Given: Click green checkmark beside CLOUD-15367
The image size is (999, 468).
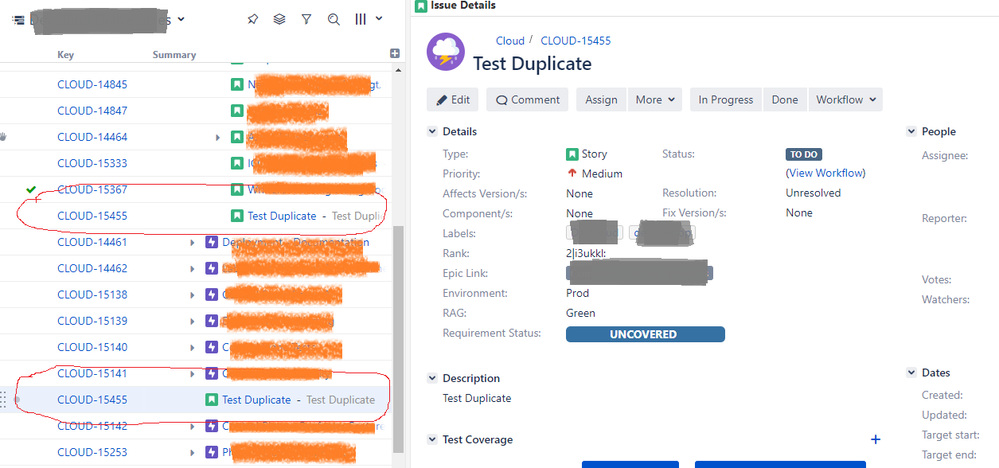Looking at the screenshot, I should tap(31, 189).
